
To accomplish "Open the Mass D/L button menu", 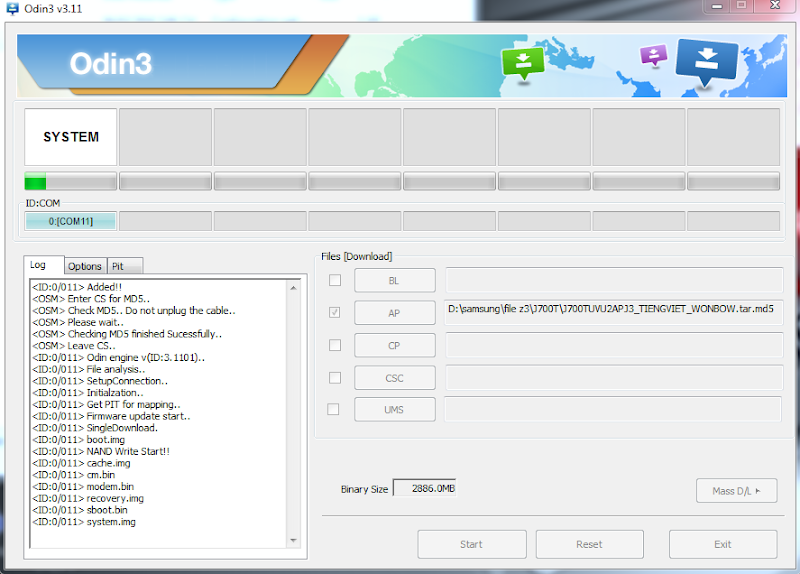I will (736, 491).
